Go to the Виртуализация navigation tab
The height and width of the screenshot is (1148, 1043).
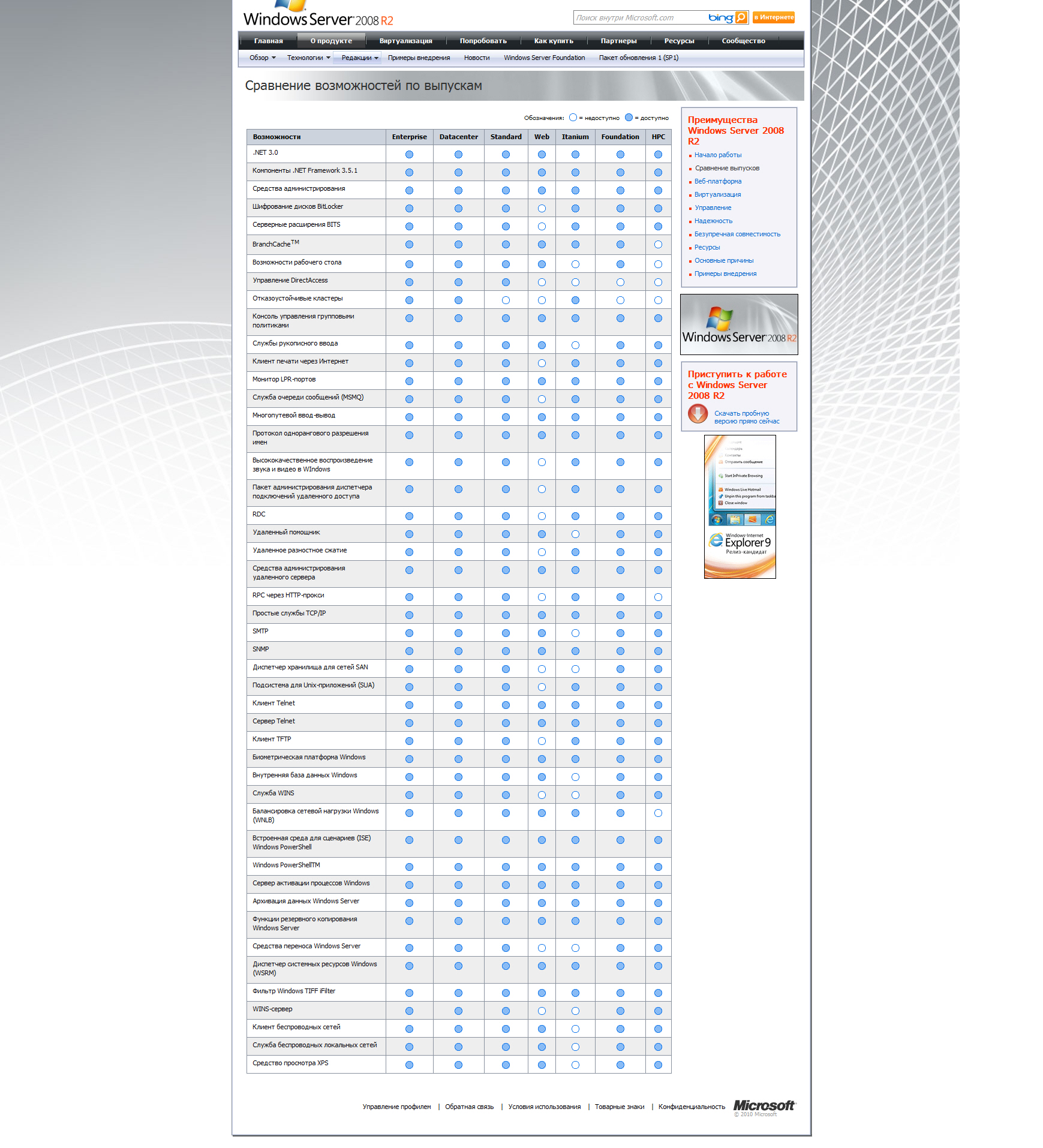tap(405, 41)
